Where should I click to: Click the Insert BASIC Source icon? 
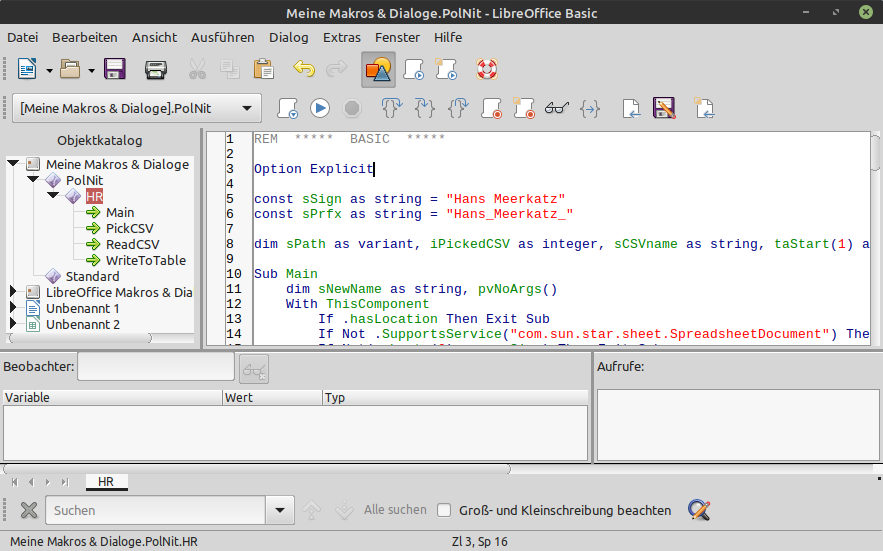point(631,108)
